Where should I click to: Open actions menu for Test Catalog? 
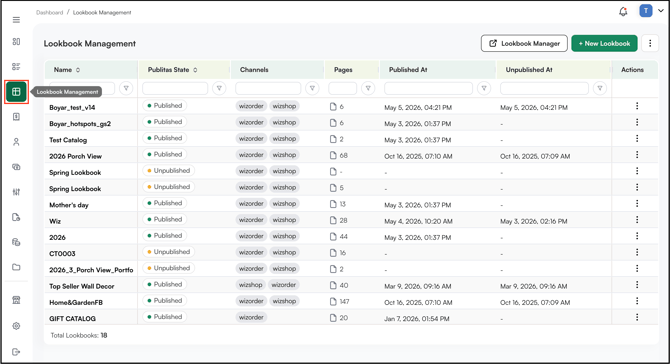point(637,138)
